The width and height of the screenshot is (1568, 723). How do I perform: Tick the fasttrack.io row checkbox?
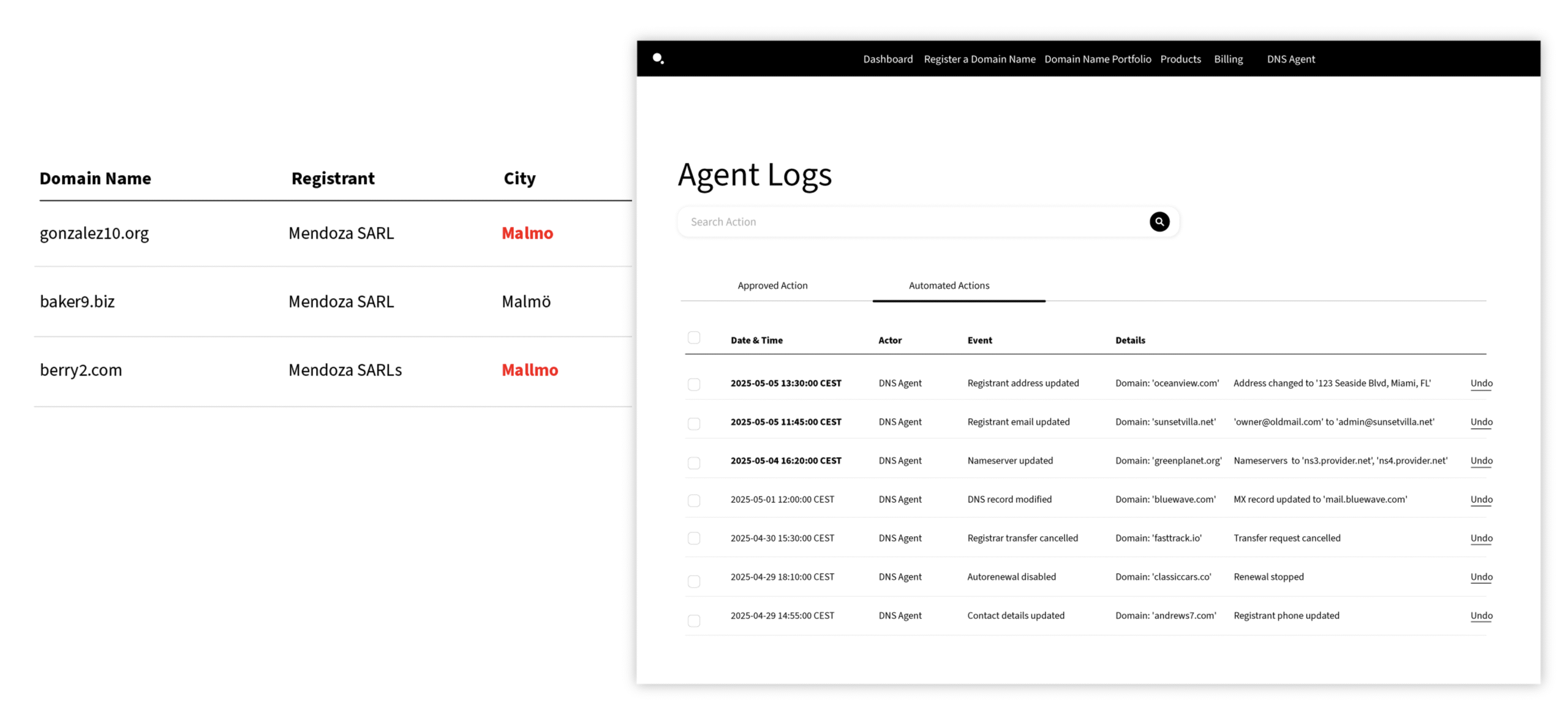[693, 538]
